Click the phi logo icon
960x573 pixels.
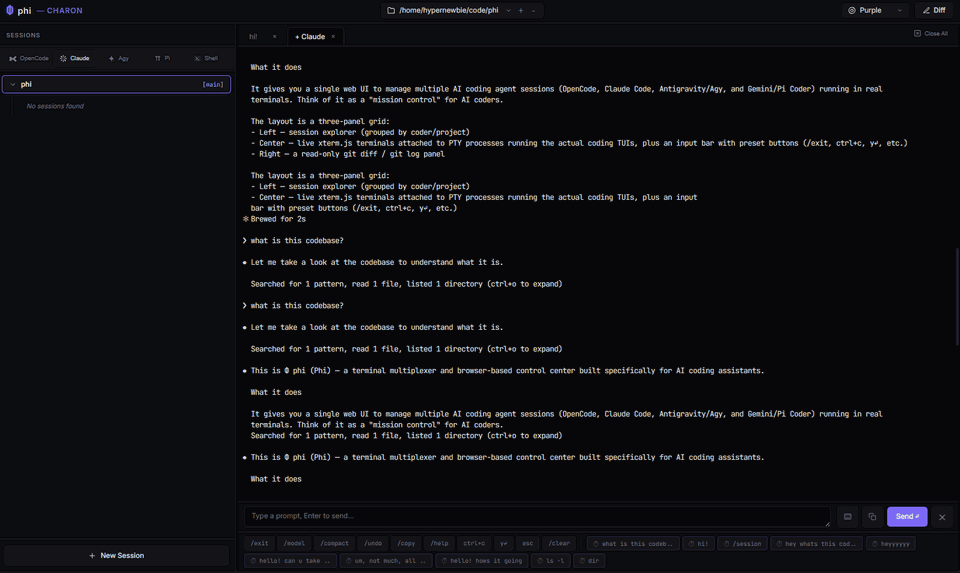point(10,10)
